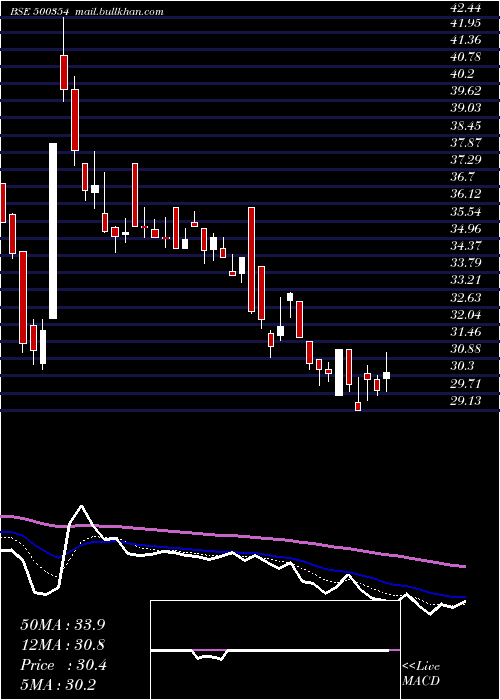The height and width of the screenshot is (700, 500).
Task: Click the Price : 30.4 readout
Action: tap(64, 666)
